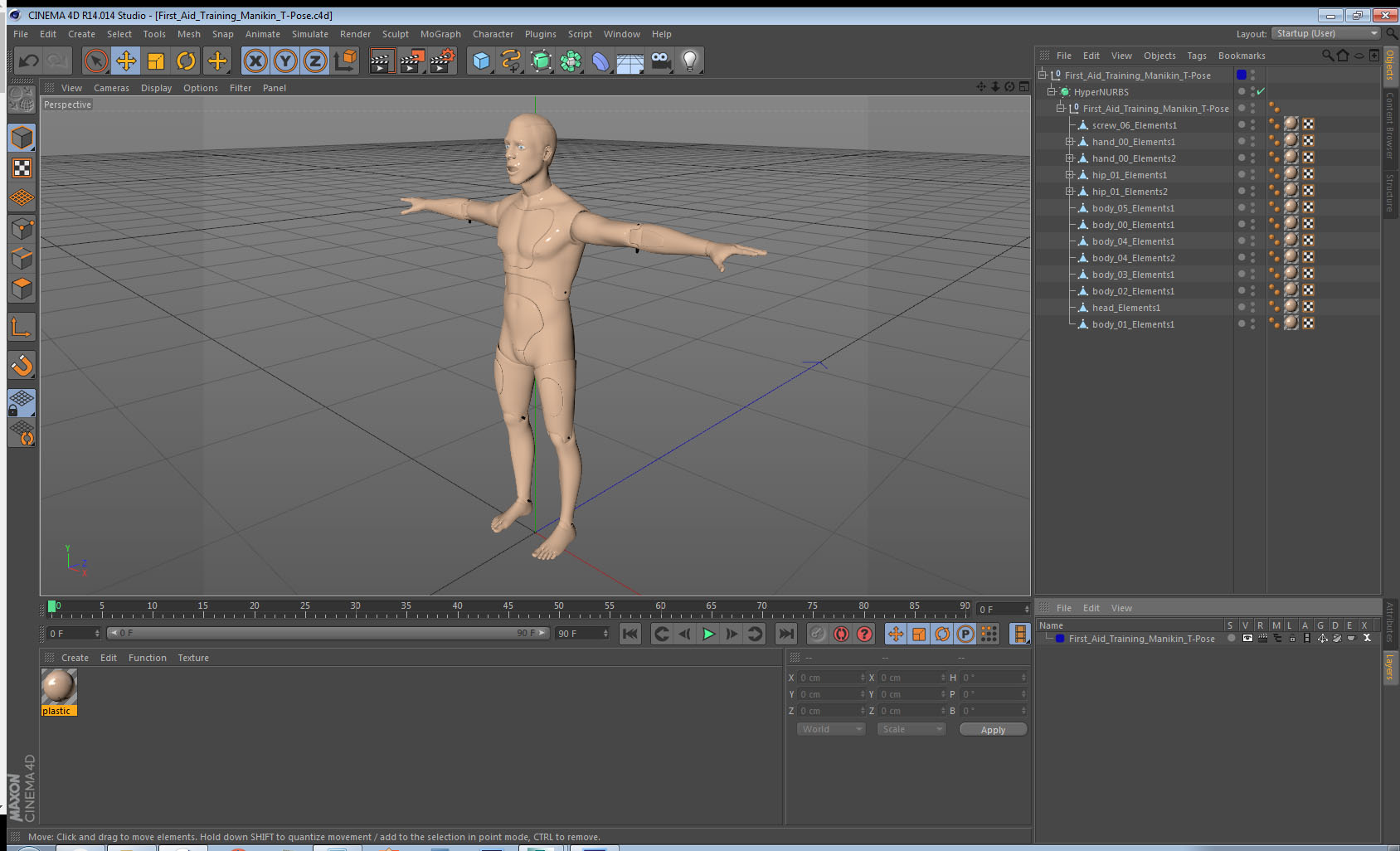Switch to Points mode
This screenshot has height=851, width=1400.
pos(22,228)
